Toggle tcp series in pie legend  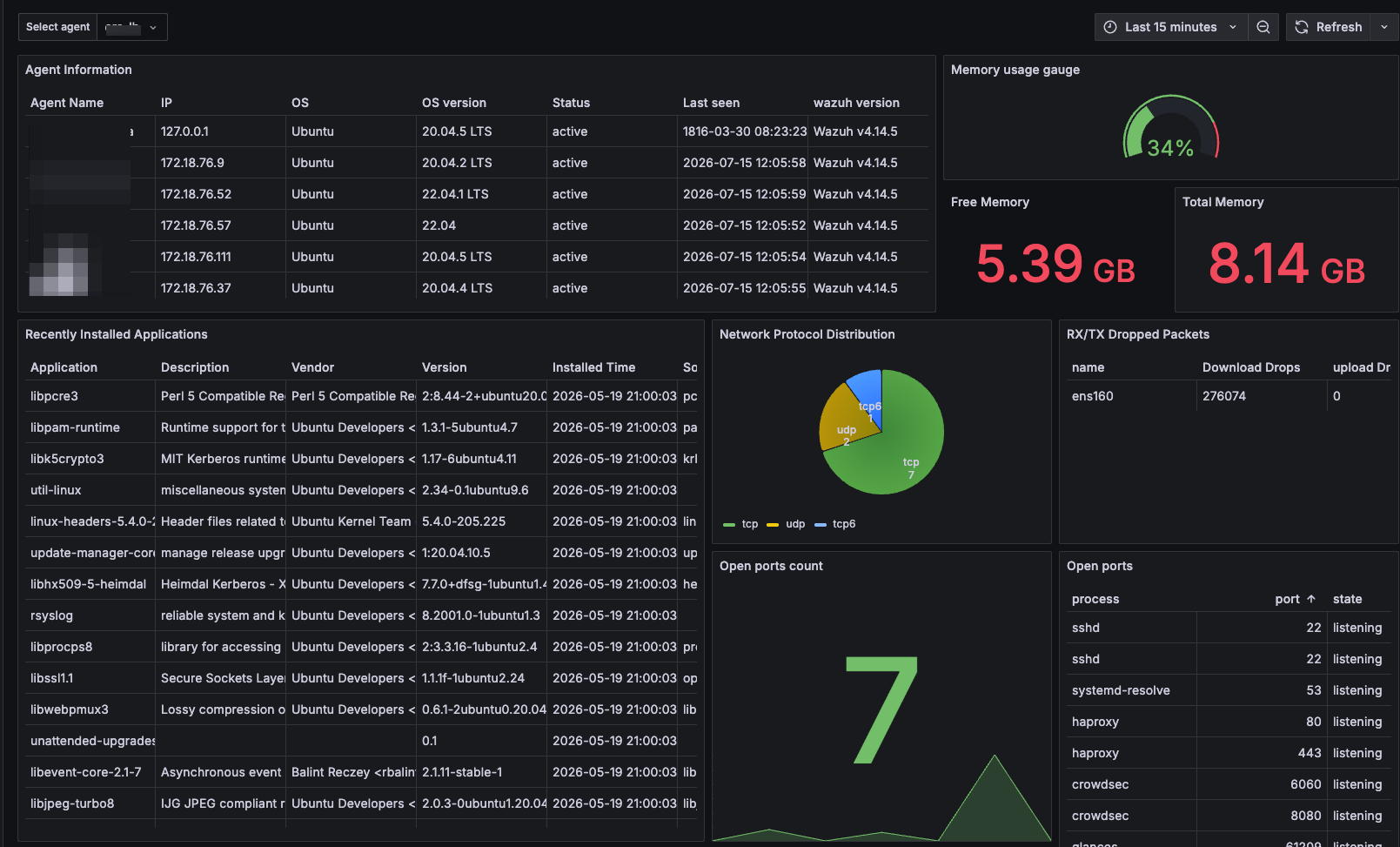(x=741, y=524)
